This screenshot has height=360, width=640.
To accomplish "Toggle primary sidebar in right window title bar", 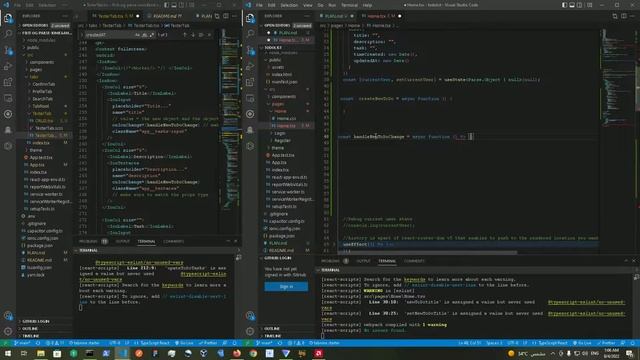I will click(x=564, y=5).
